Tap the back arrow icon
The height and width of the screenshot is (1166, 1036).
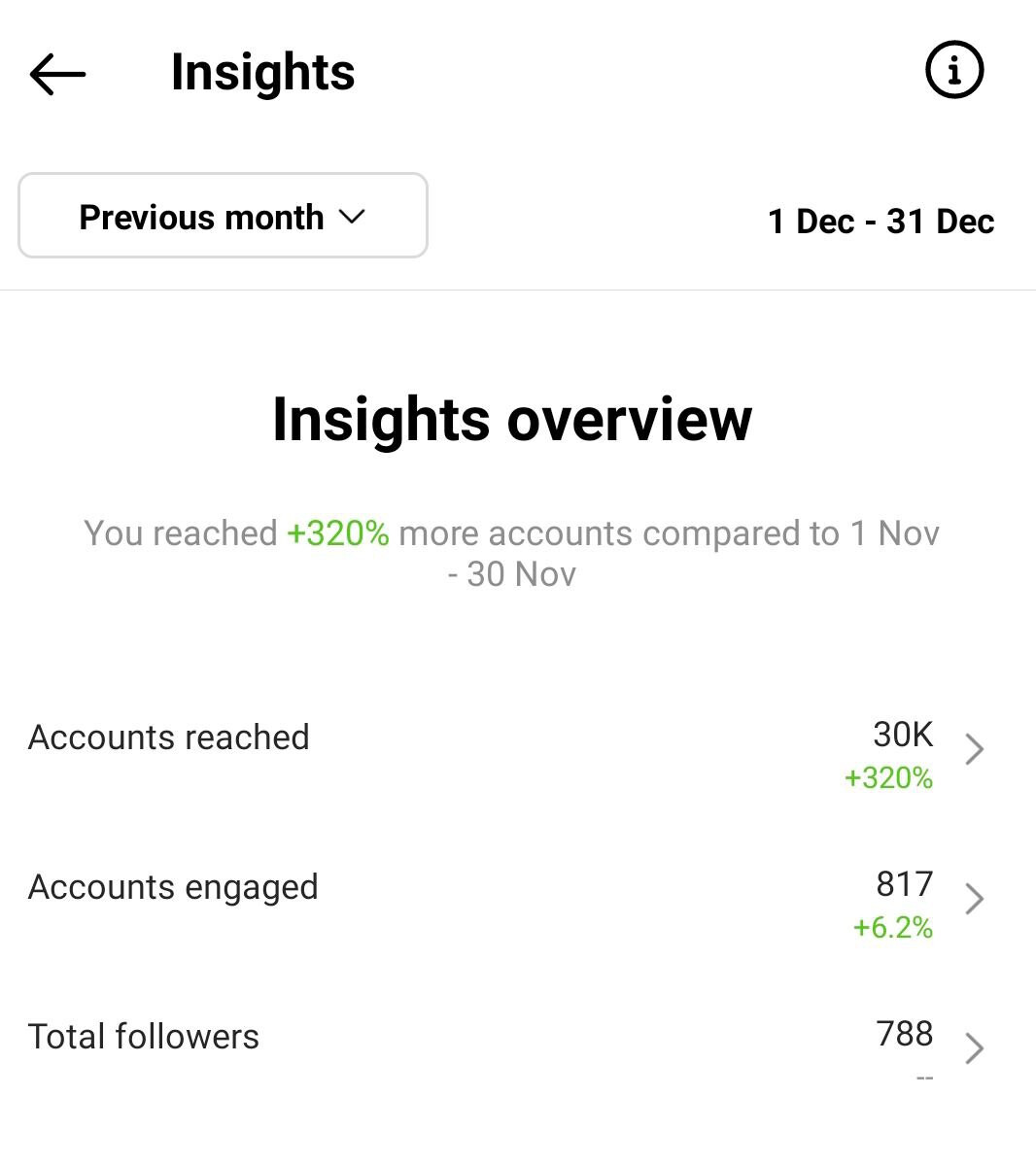(57, 74)
